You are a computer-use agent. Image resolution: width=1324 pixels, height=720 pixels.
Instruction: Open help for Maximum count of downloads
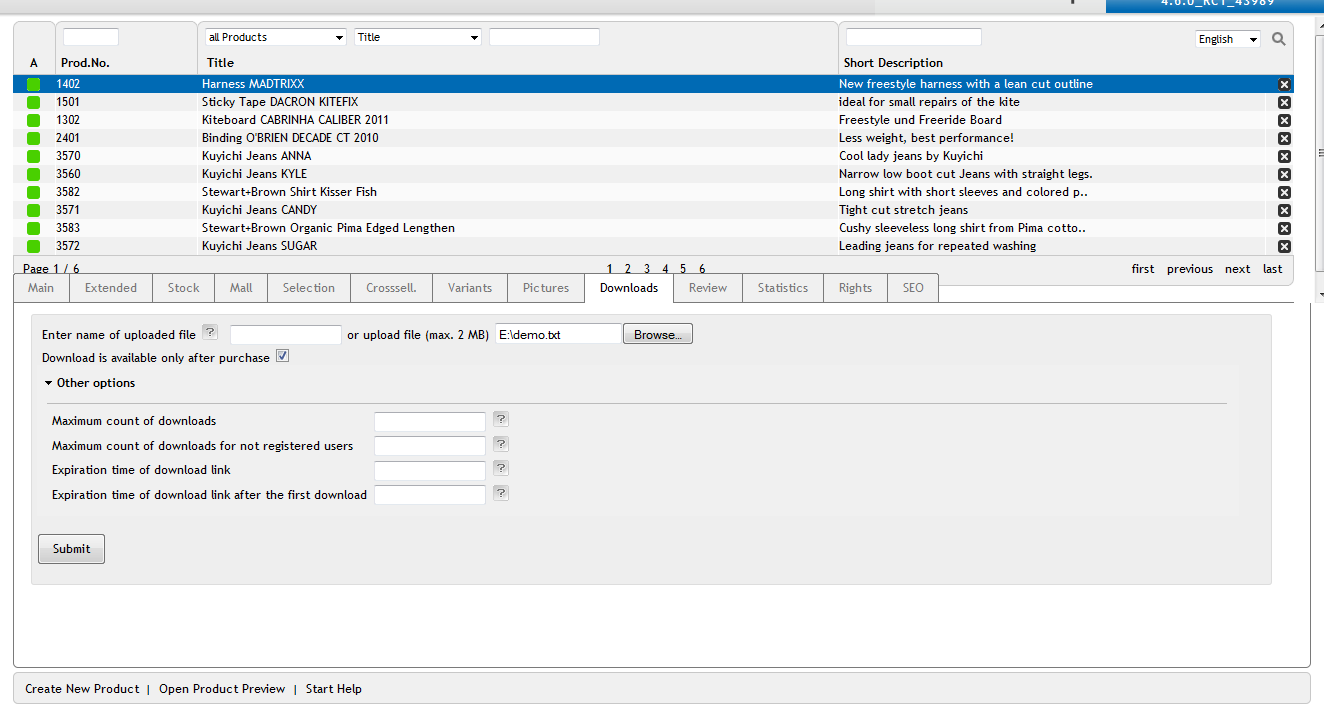tap(501, 420)
